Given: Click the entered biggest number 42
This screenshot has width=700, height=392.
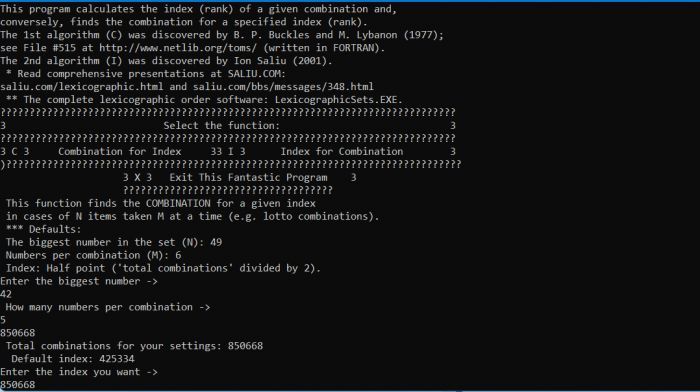Looking at the screenshot, I should 6,294.
